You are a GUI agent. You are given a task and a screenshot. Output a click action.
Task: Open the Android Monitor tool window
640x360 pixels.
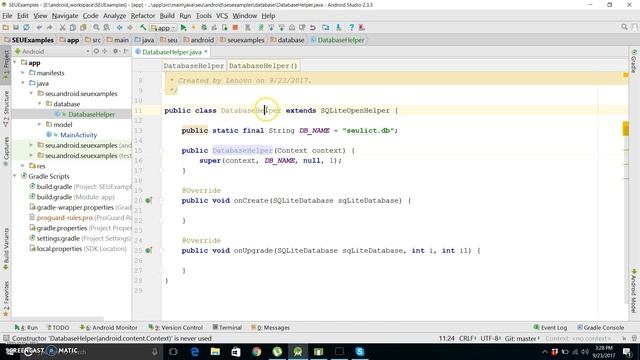coord(109,327)
